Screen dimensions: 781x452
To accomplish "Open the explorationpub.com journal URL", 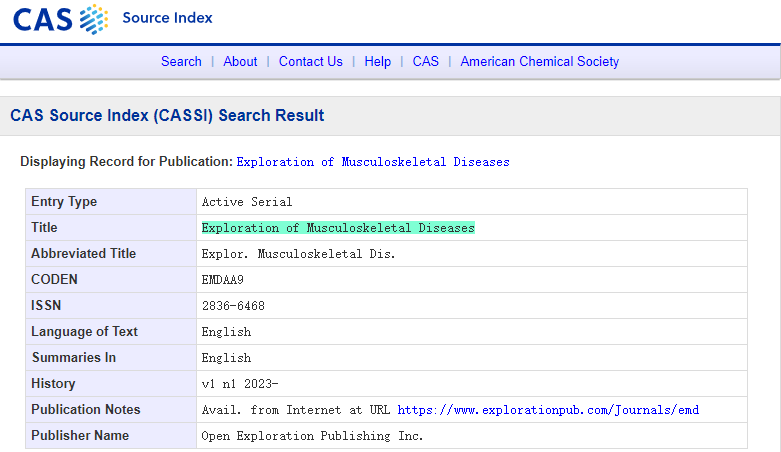I will [548, 410].
